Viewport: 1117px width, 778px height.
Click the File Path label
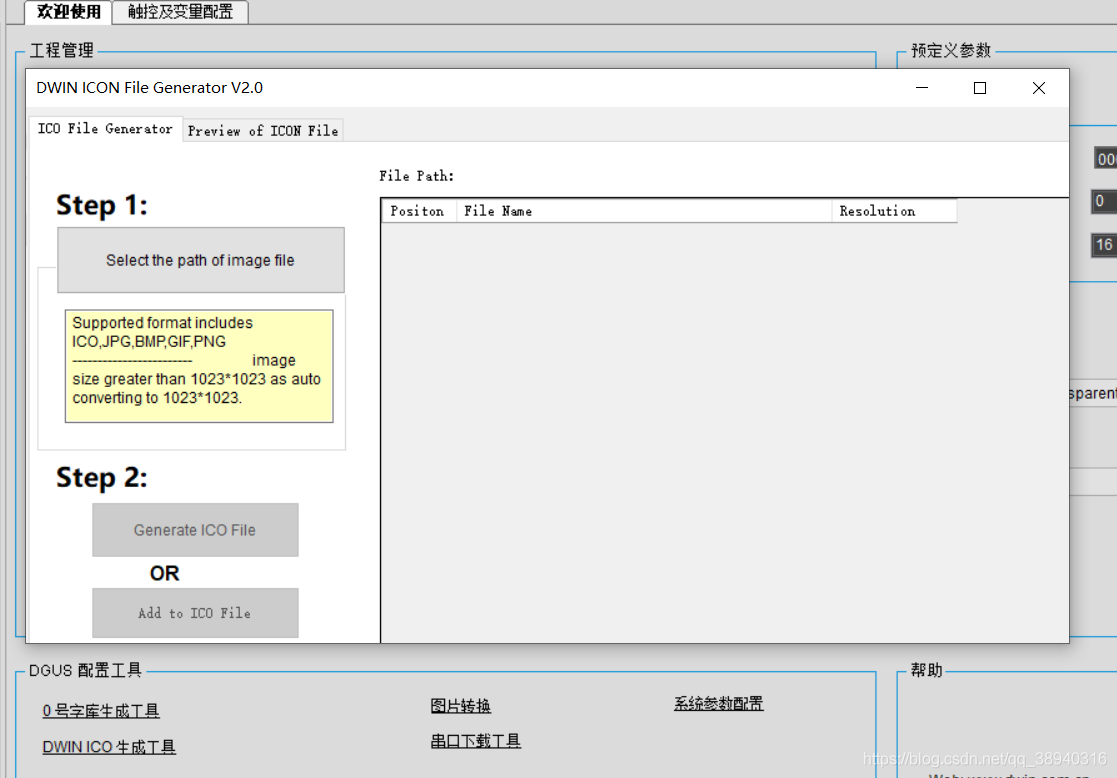point(416,176)
